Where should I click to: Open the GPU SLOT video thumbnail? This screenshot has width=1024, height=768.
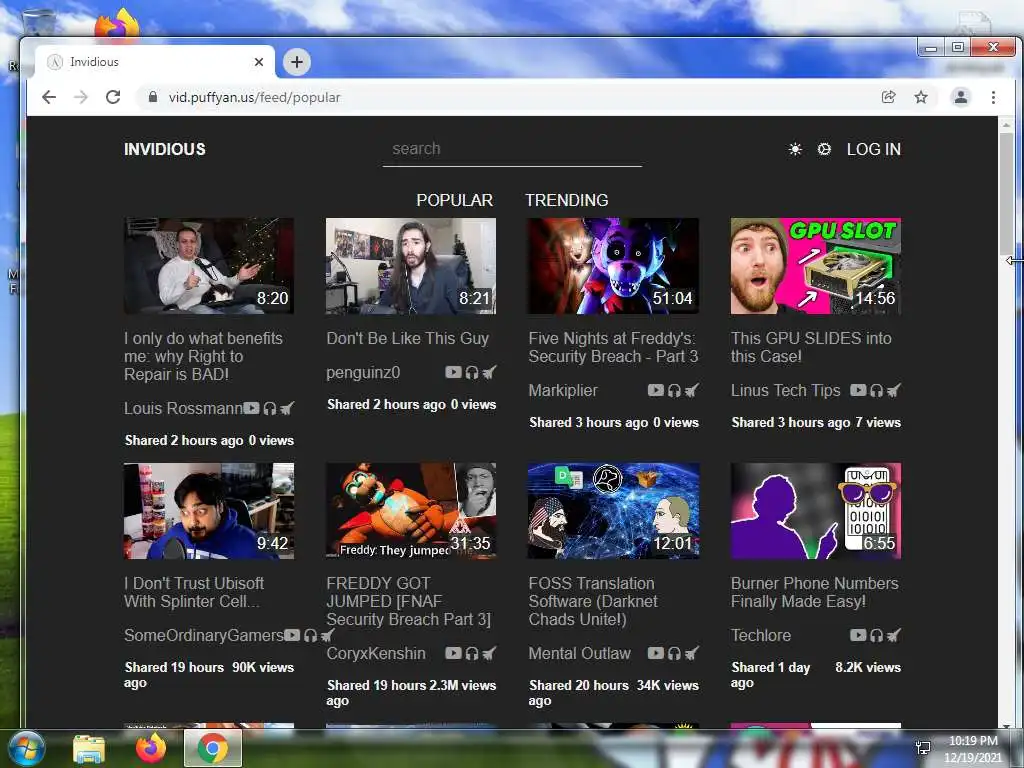(x=816, y=266)
